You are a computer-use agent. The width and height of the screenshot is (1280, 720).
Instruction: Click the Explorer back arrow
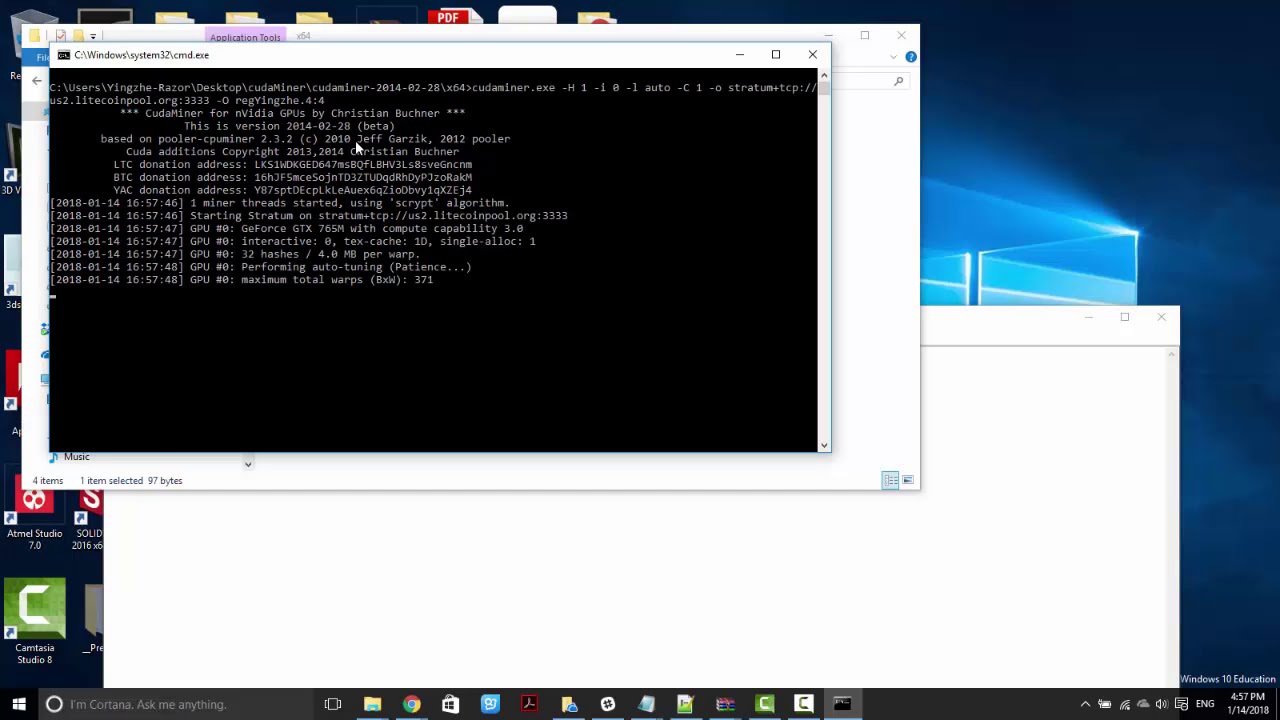[x=37, y=81]
